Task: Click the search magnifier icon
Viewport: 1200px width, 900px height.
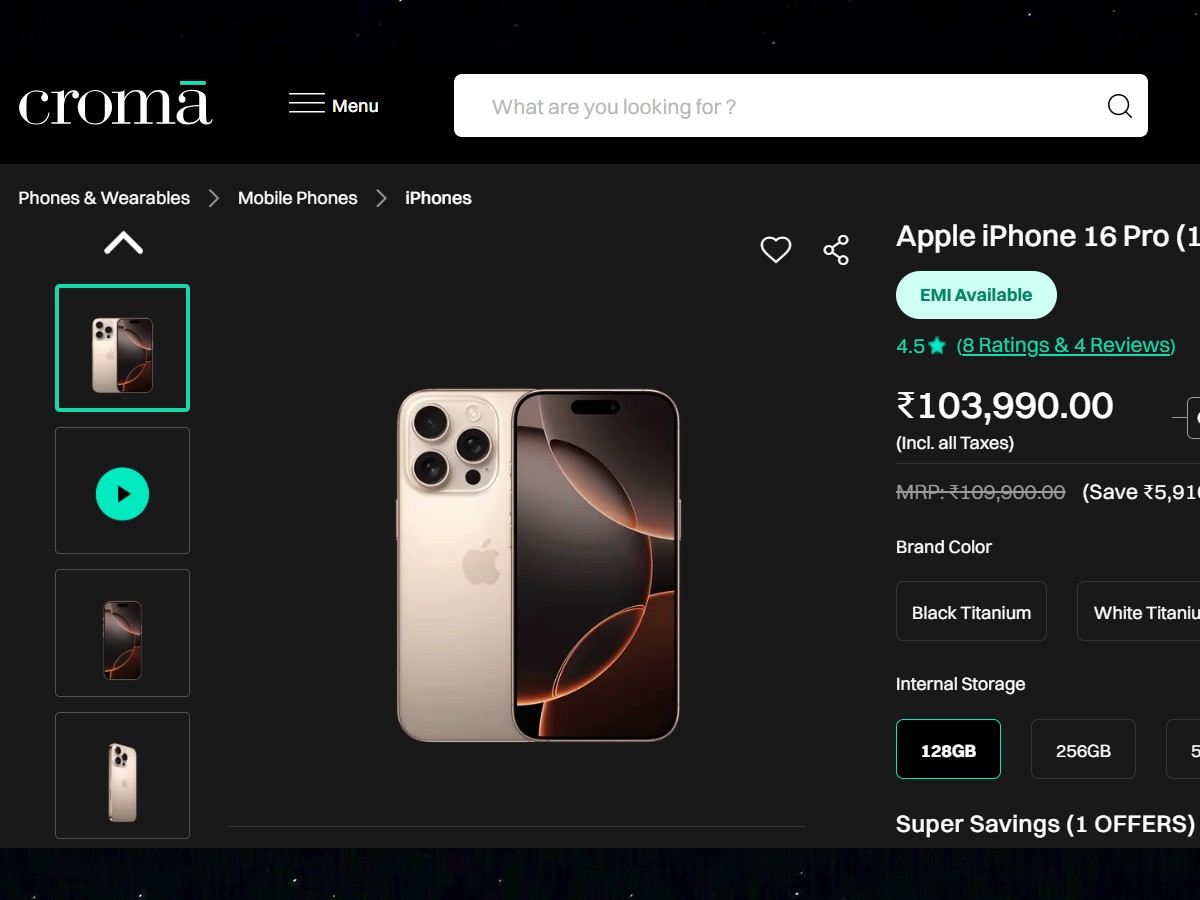Action: tap(1119, 106)
